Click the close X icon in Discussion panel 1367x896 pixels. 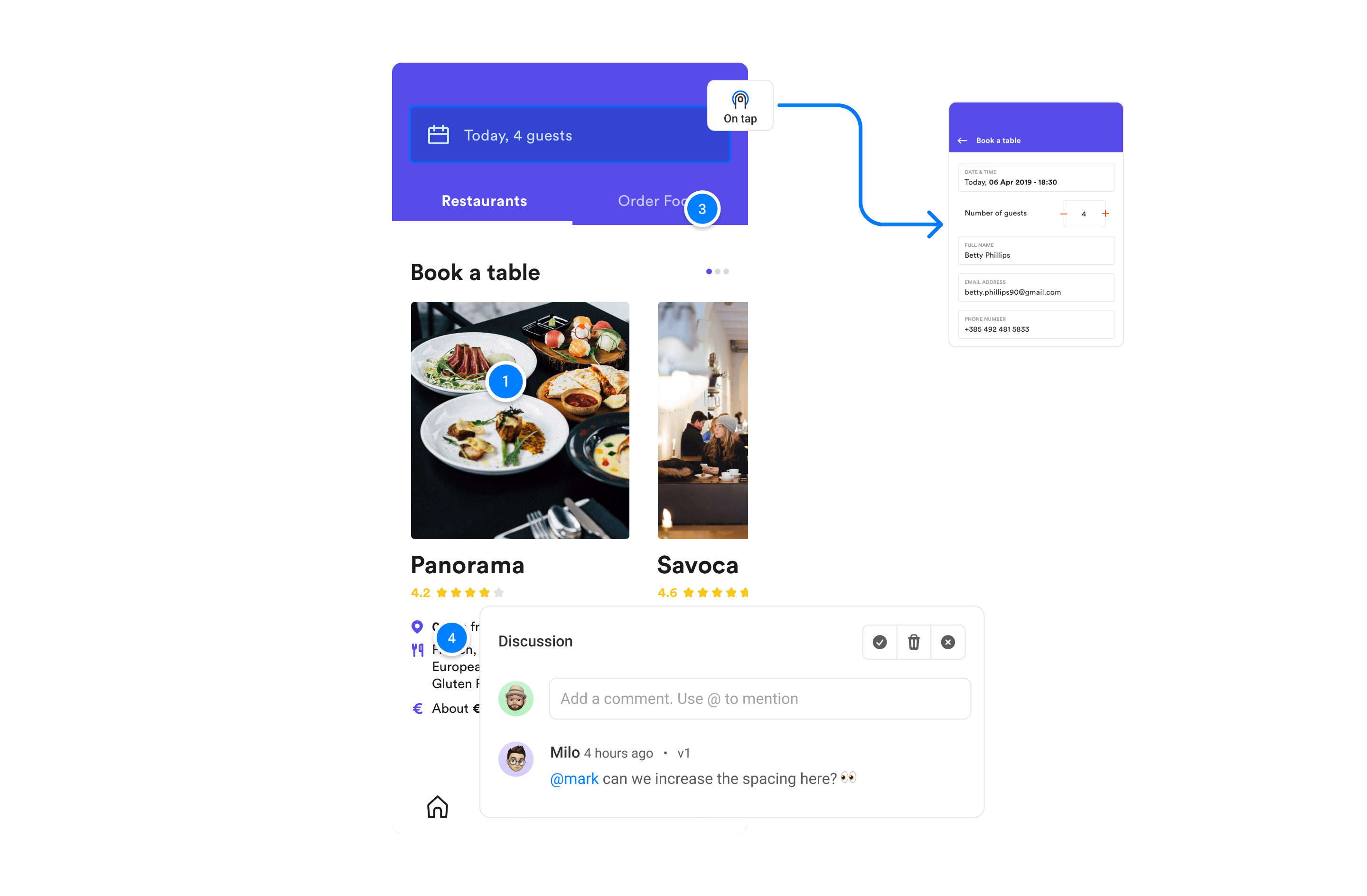(947, 641)
